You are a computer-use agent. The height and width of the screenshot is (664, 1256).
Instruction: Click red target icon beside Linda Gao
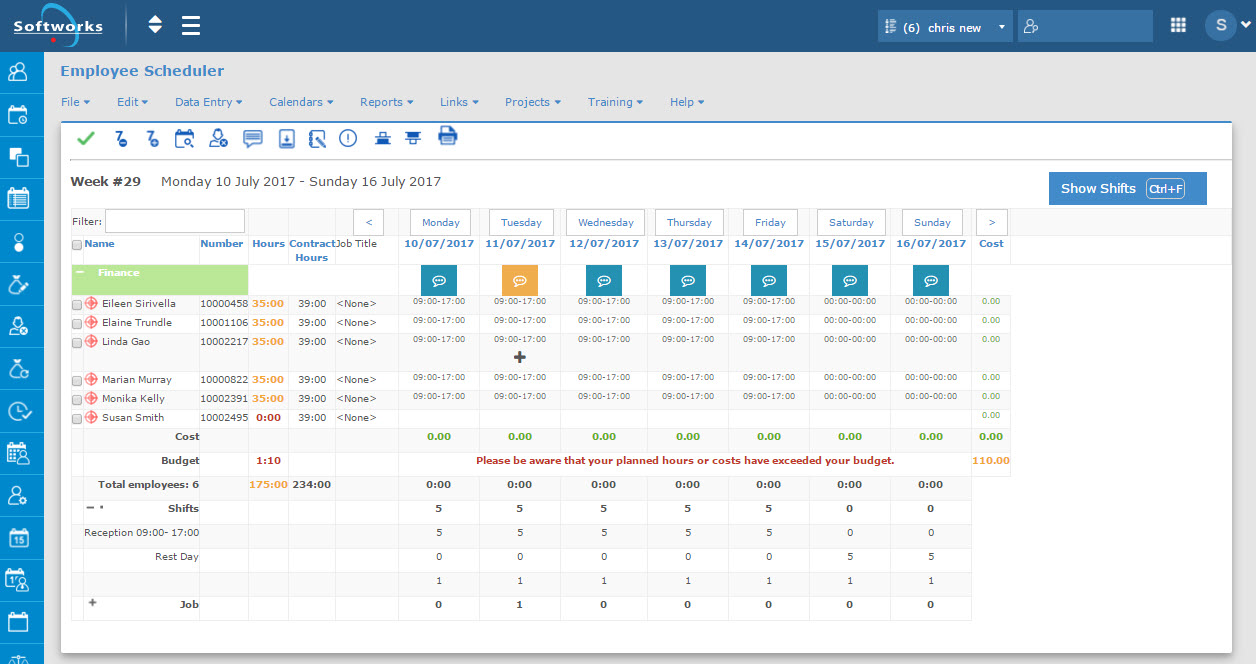point(91,342)
